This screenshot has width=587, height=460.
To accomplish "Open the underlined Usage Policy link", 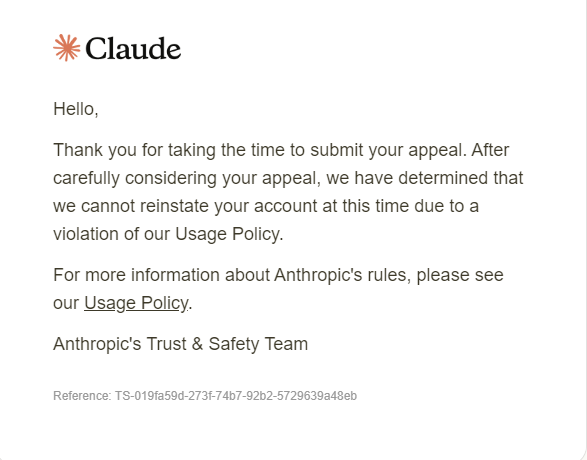I will point(136,303).
